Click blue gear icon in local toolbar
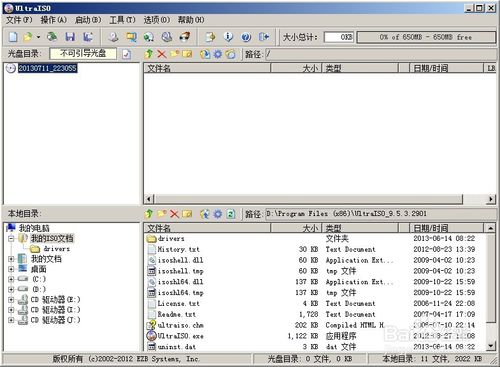Viewport: 500px width, 367px height. coord(218,214)
